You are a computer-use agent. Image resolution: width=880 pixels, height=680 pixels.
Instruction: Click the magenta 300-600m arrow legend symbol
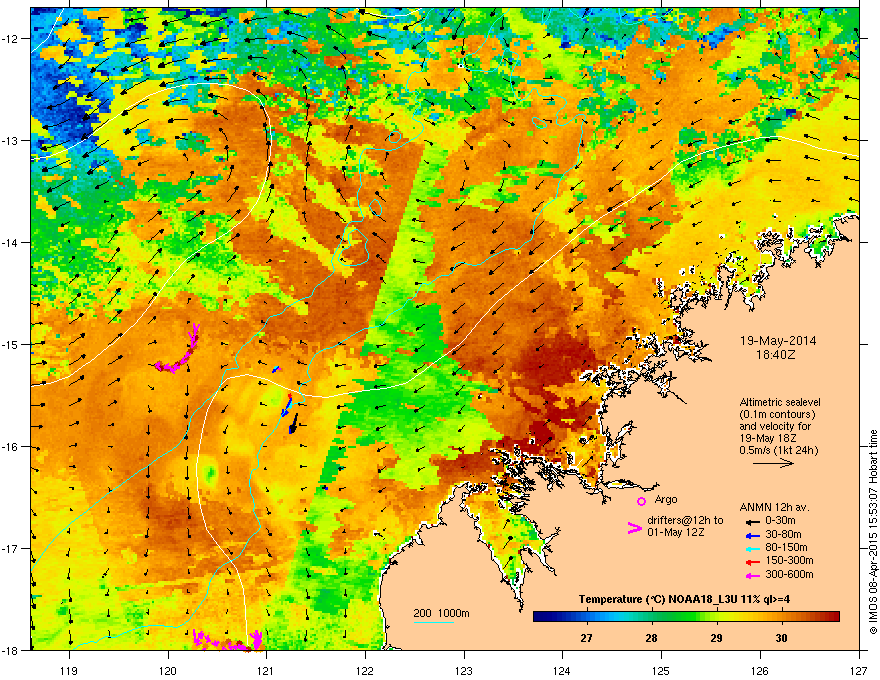pos(753,576)
